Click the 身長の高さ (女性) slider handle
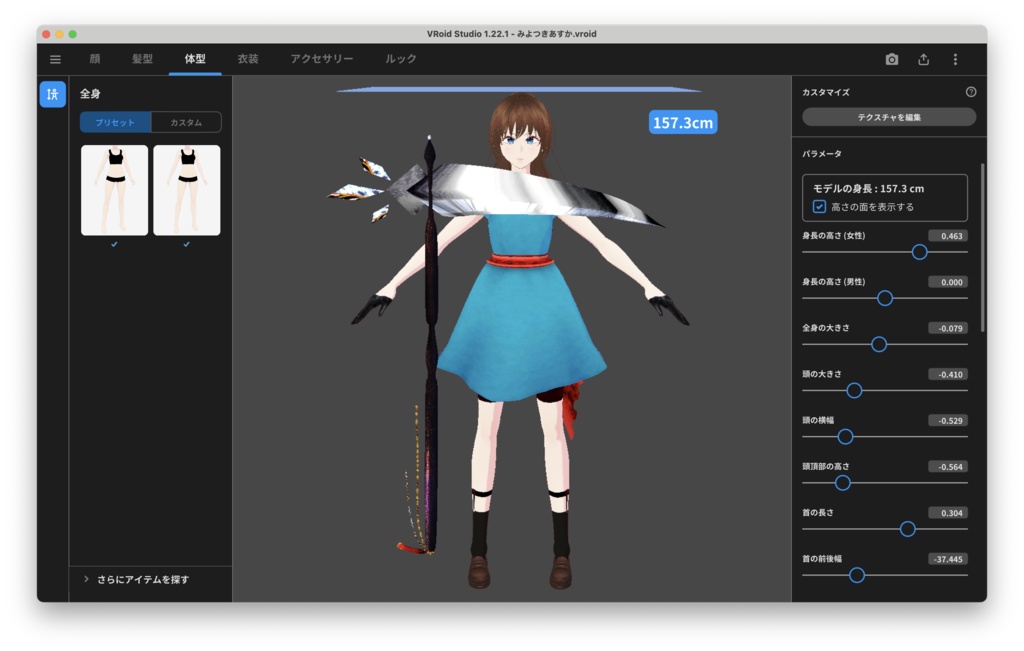 [x=919, y=252]
